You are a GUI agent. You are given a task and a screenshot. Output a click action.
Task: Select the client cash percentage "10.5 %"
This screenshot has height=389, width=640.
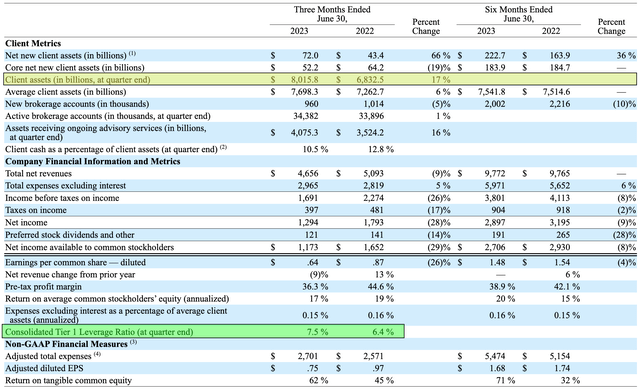click(x=315, y=149)
